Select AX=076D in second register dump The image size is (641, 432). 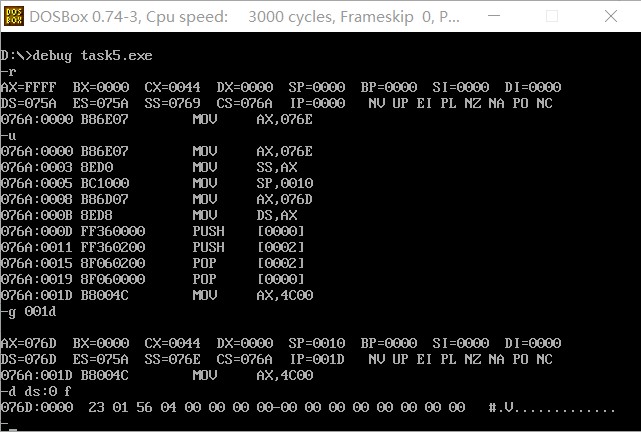click(28, 343)
